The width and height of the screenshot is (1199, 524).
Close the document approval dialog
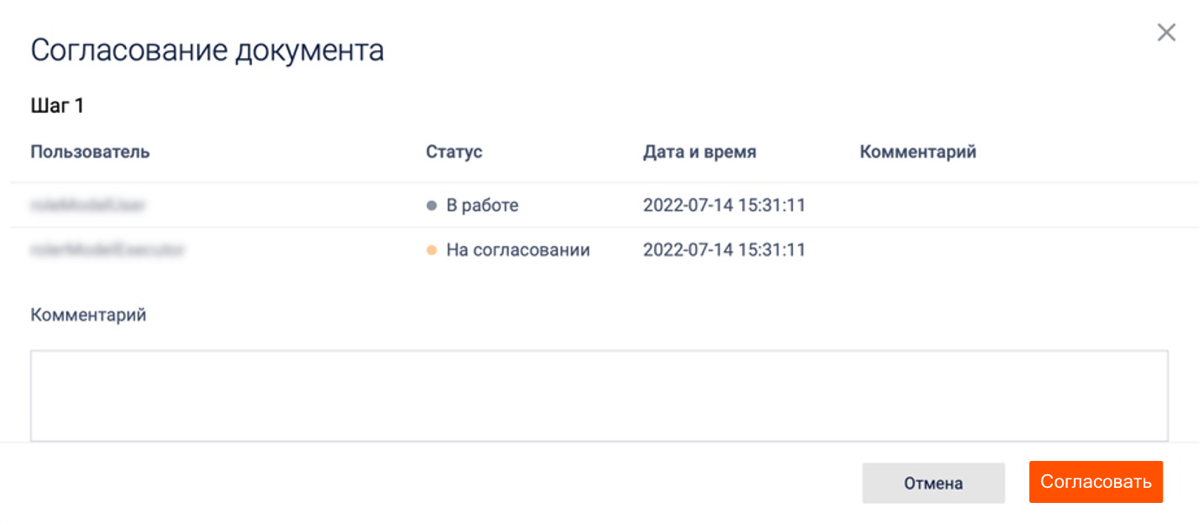point(1166,33)
